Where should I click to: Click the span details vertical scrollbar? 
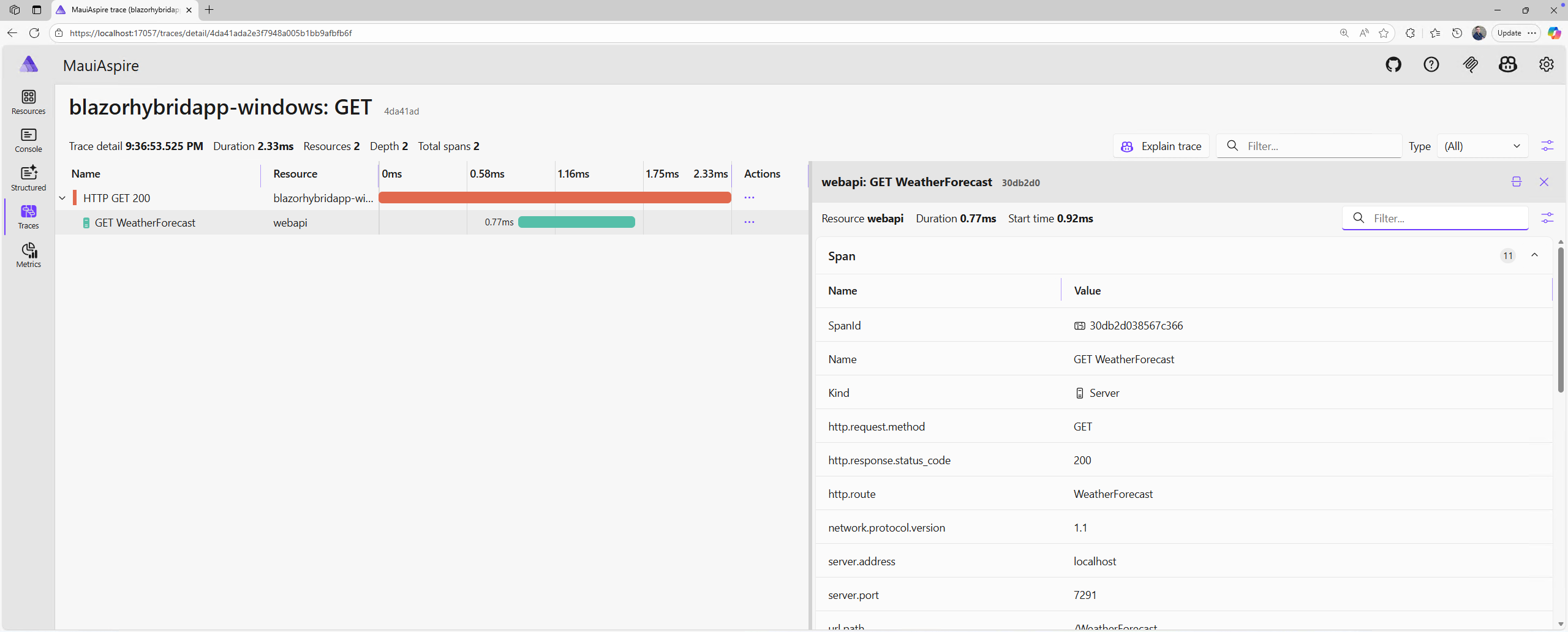[1560, 318]
